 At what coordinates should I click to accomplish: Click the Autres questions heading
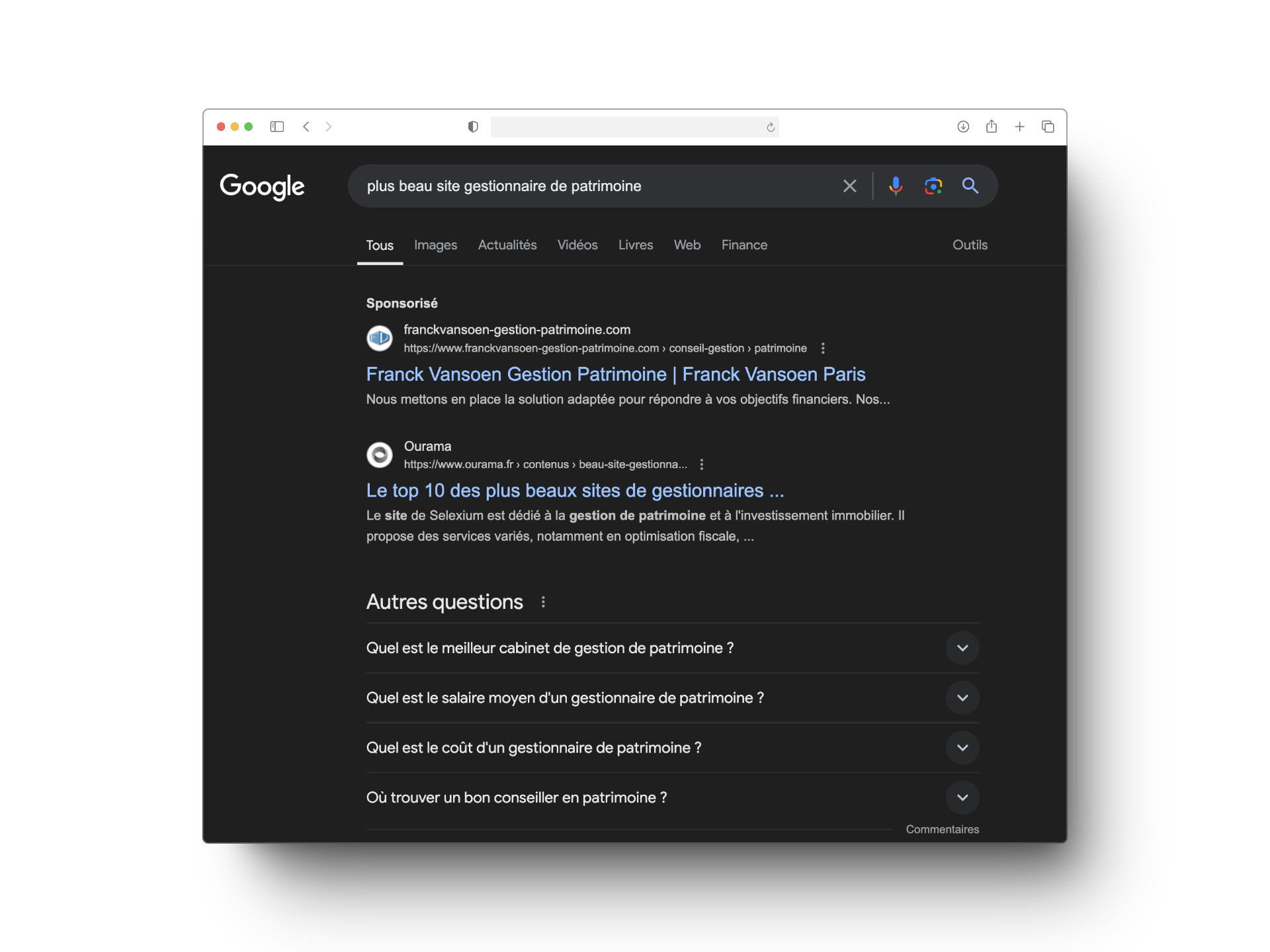[444, 602]
